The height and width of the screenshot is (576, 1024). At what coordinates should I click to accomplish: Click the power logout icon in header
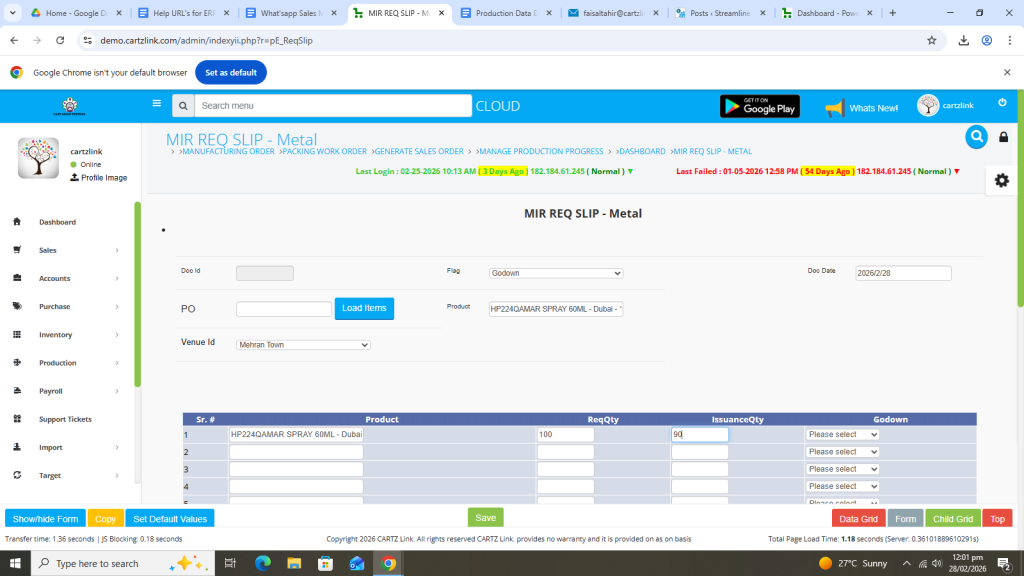(1002, 103)
